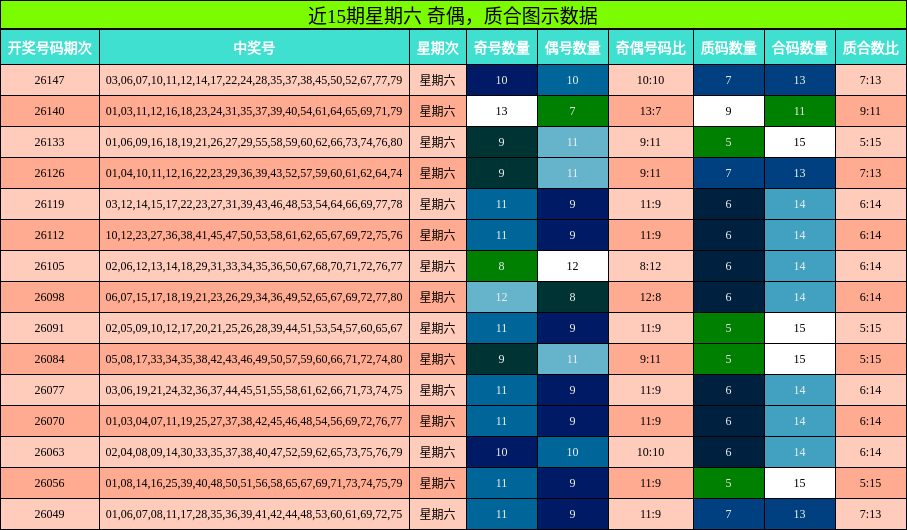Select draw number 26070
This screenshot has width=907, height=530.
(50, 421)
